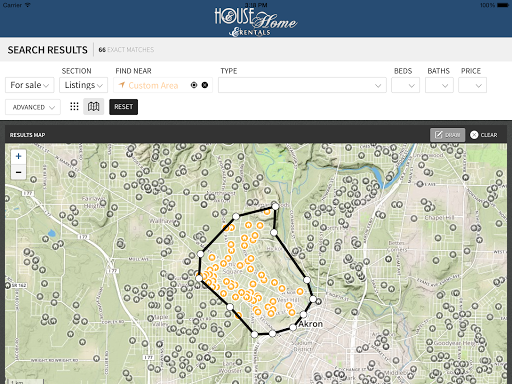This screenshot has height=384, width=512.
Task: Click the Reset button
Action: (123, 107)
